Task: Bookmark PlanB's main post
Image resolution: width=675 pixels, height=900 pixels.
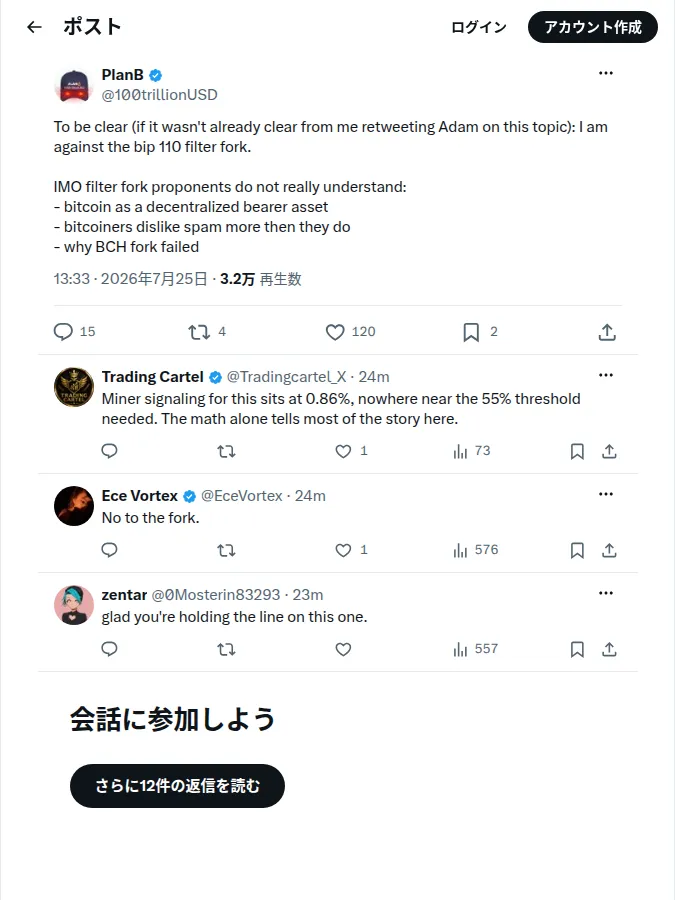Action: (x=471, y=332)
